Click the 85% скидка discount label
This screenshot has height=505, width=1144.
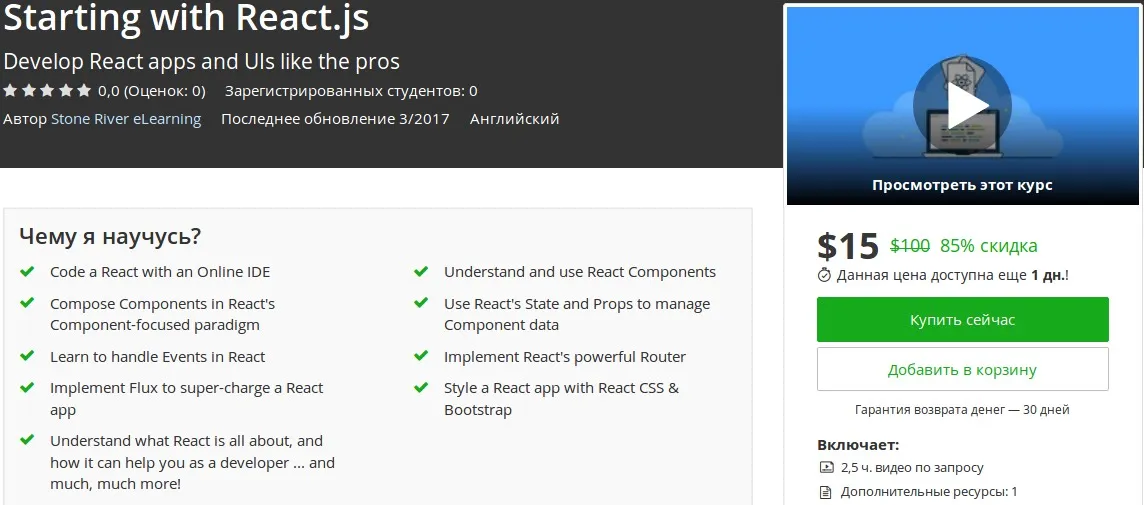point(988,246)
